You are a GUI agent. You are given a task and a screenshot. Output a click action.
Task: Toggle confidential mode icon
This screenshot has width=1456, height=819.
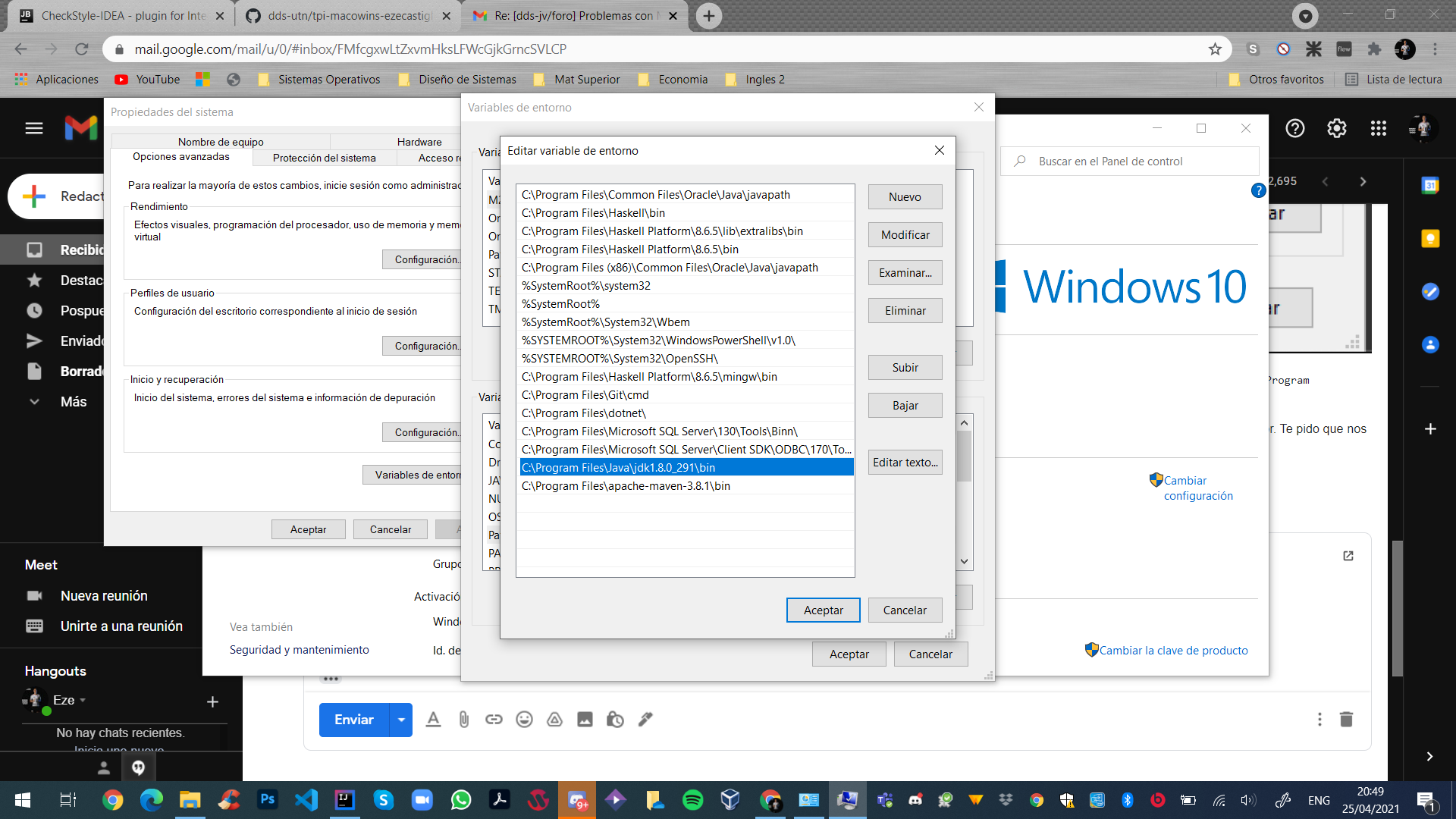pyautogui.click(x=615, y=720)
